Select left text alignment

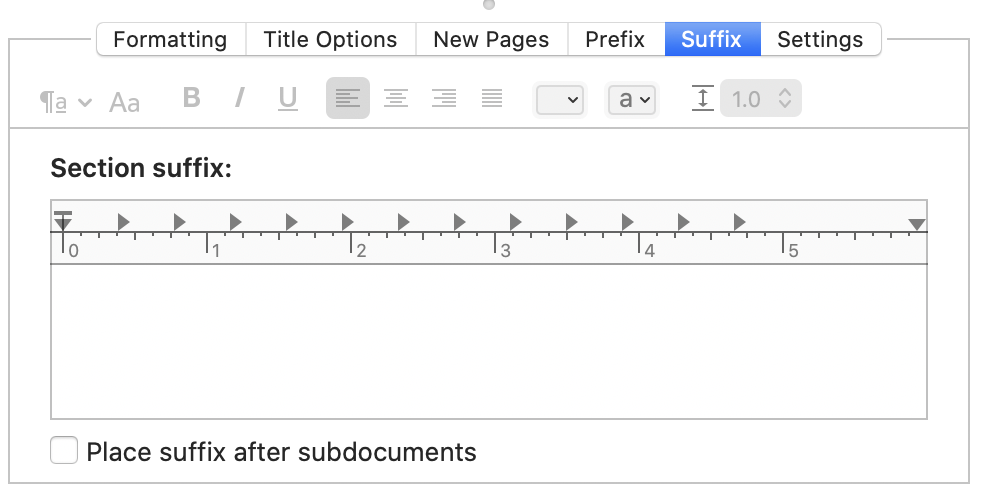click(x=348, y=98)
